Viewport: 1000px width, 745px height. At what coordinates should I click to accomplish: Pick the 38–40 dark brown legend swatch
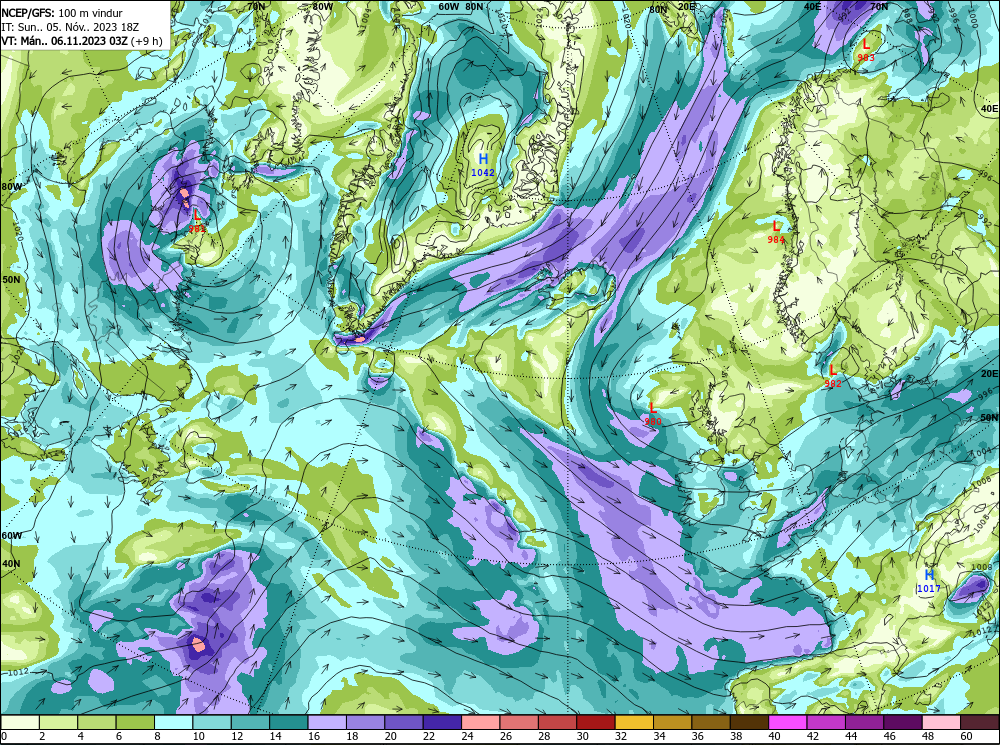tap(748, 722)
